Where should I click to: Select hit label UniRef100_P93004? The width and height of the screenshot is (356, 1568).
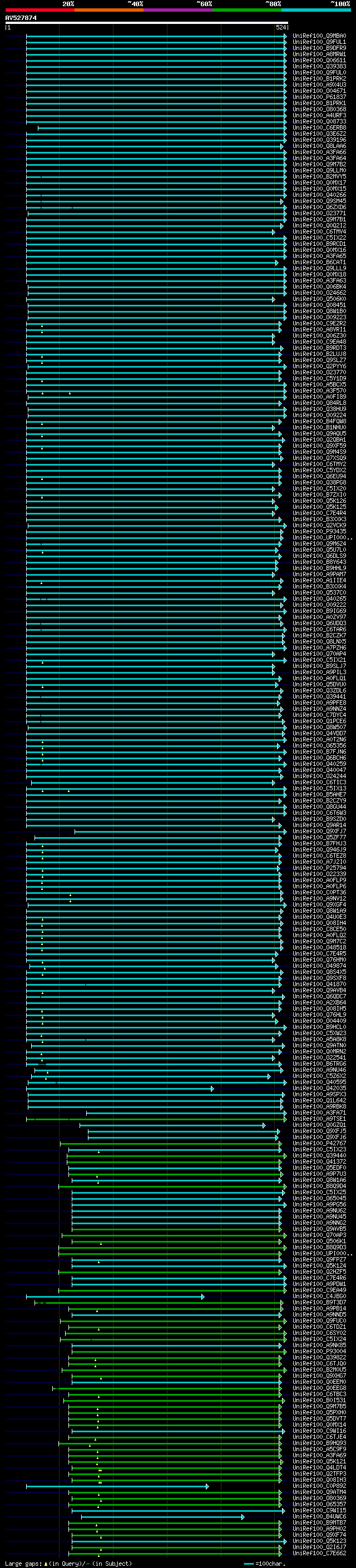(319, 1351)
